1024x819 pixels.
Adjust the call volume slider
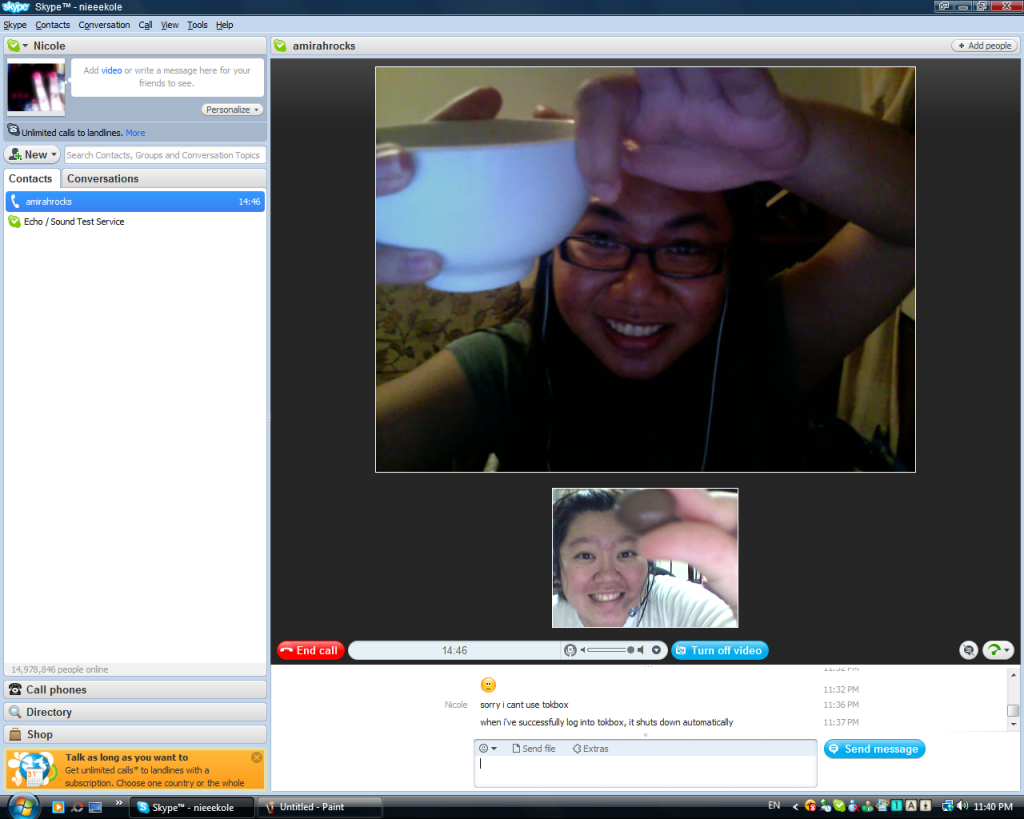point(611,650)
